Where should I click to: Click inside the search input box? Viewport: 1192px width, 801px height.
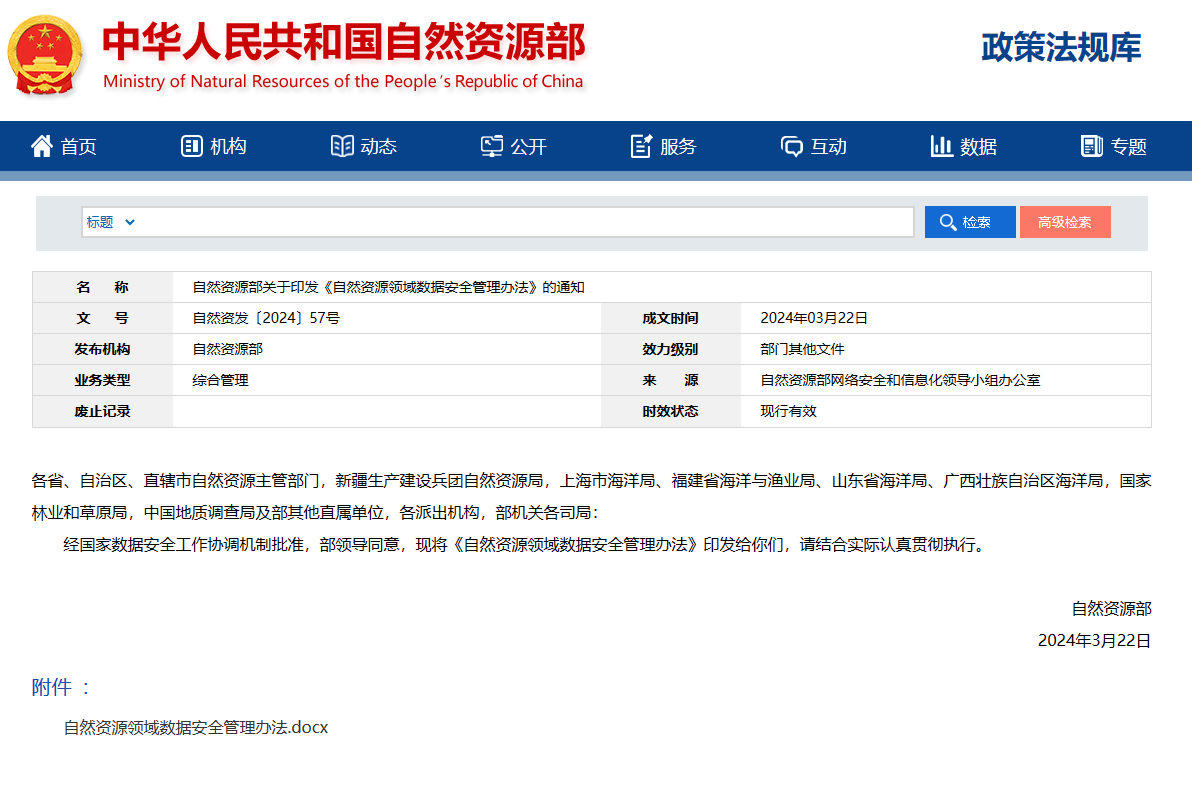pyautogui.click(x=520, y=222)
